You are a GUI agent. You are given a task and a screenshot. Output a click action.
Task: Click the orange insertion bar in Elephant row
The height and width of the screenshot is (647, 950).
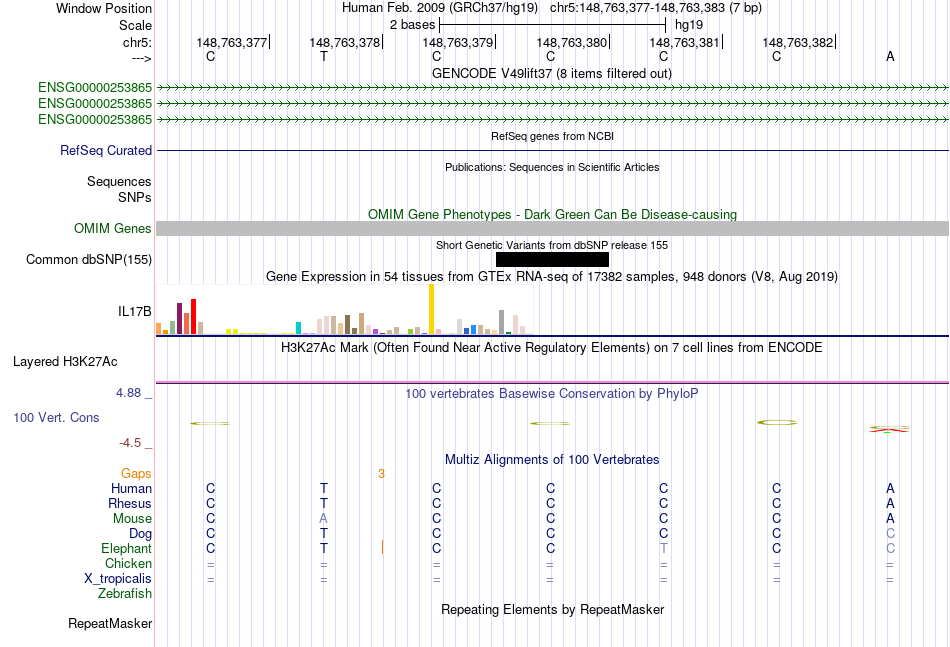382,547
